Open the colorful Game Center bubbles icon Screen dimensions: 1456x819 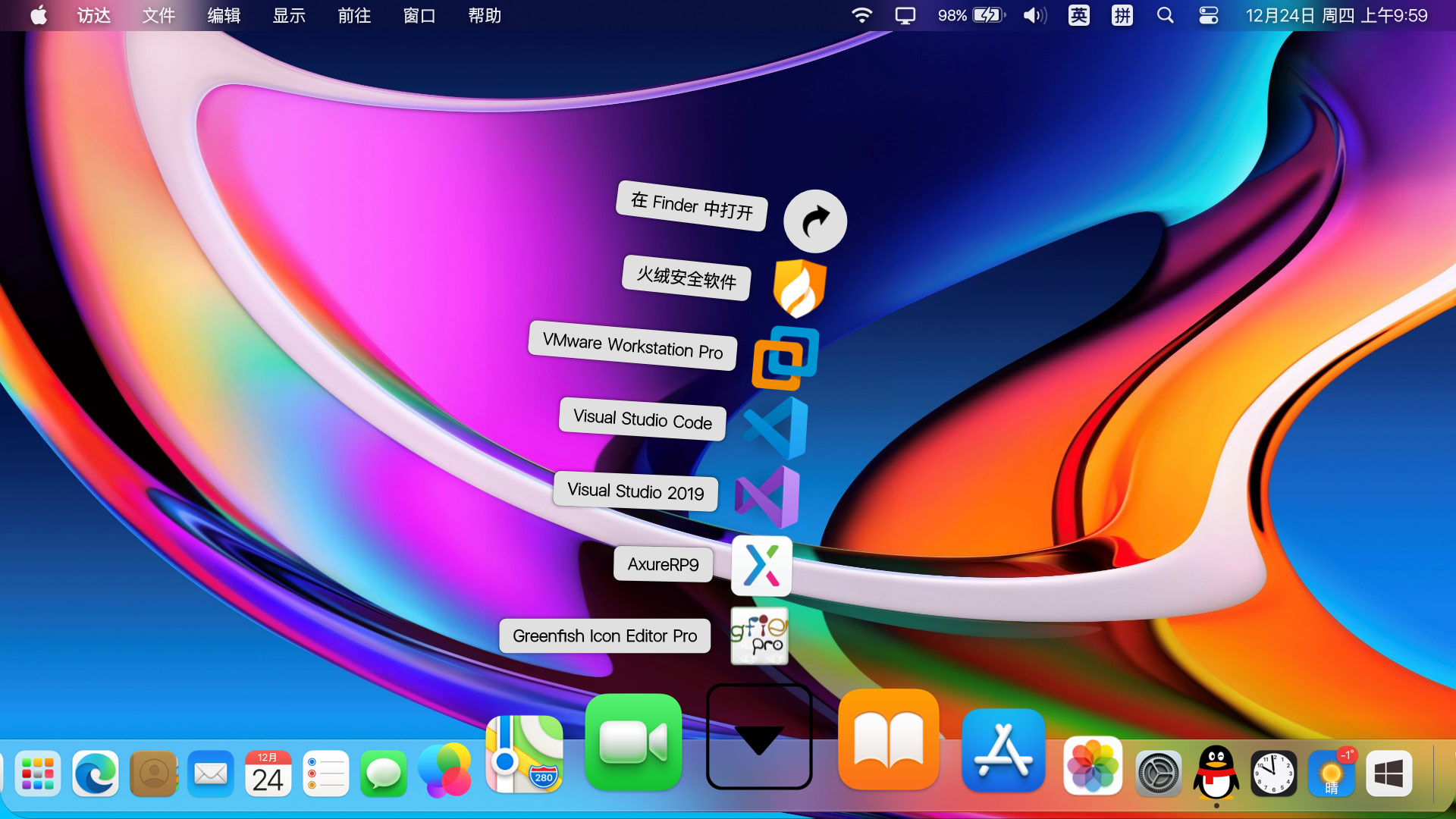(x=444, y=770)
